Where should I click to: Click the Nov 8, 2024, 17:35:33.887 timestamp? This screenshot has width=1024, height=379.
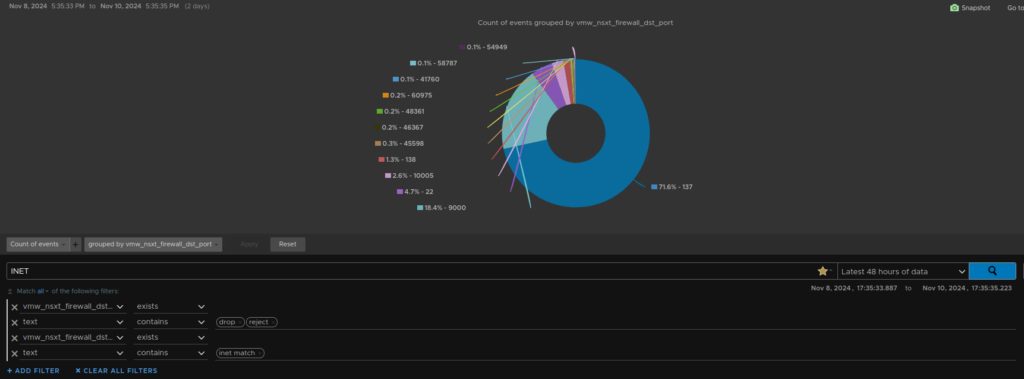pyautogui.click(x=854, y=288)
